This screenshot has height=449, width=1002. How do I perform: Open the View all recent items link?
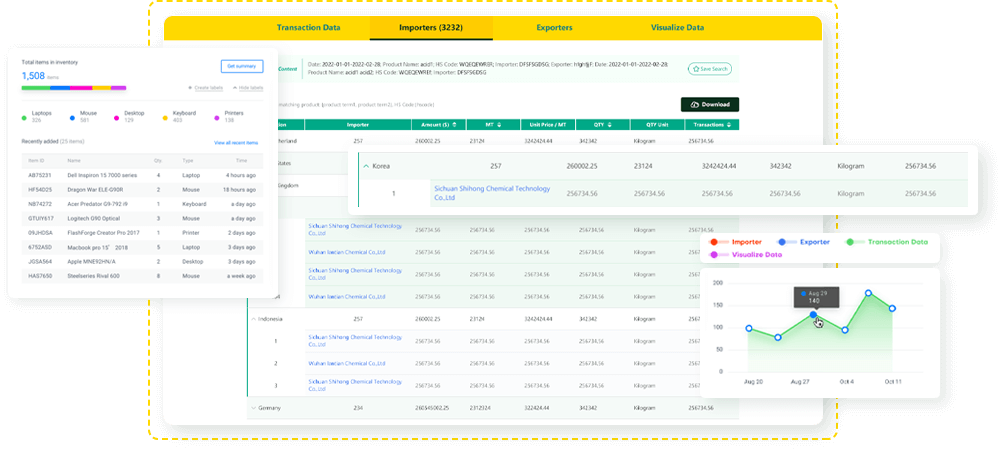[236, 143]
